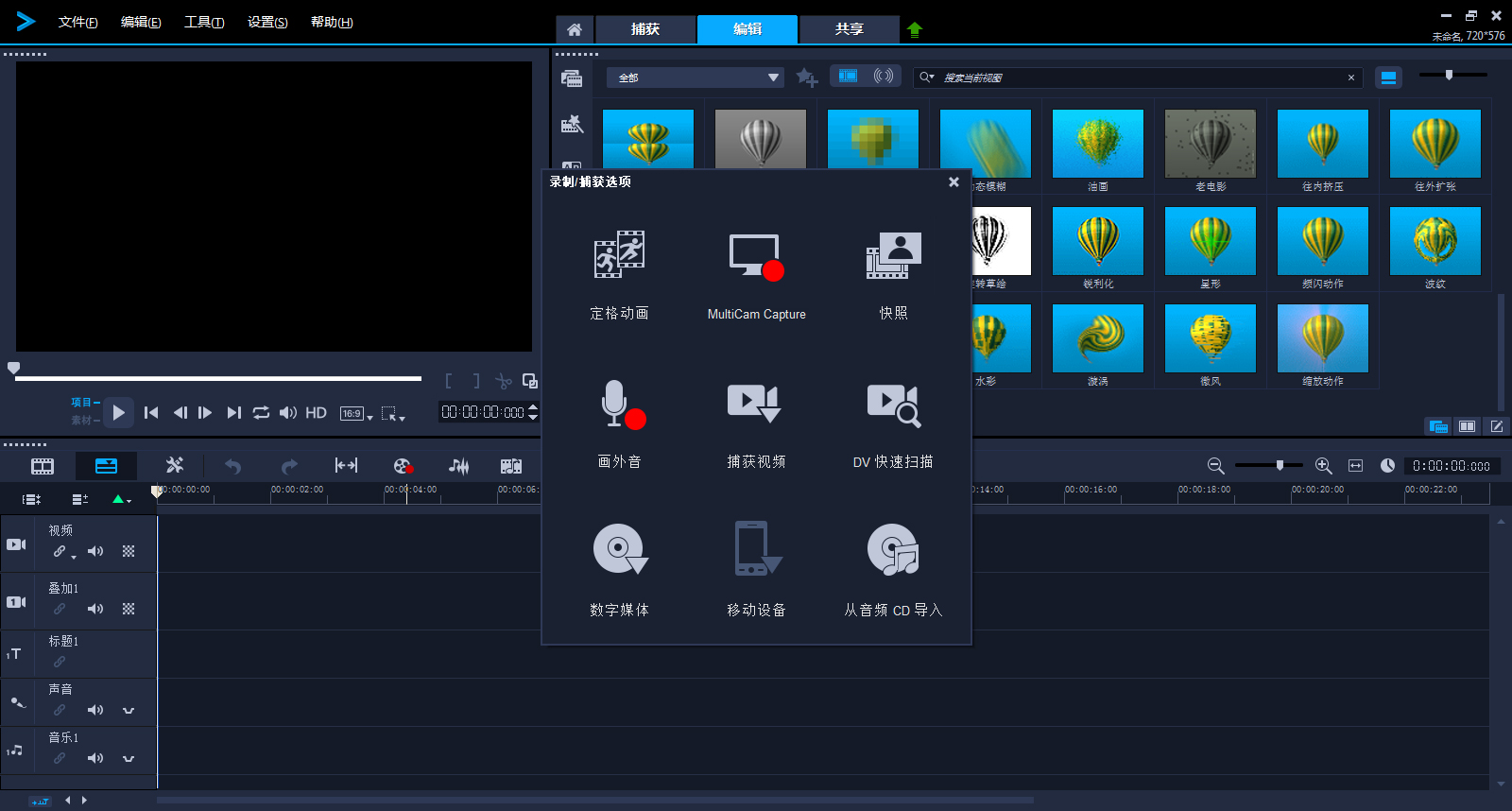
Task: Open the 16:9 aspect ratio dropdown
Action: [x=356, y=414]
